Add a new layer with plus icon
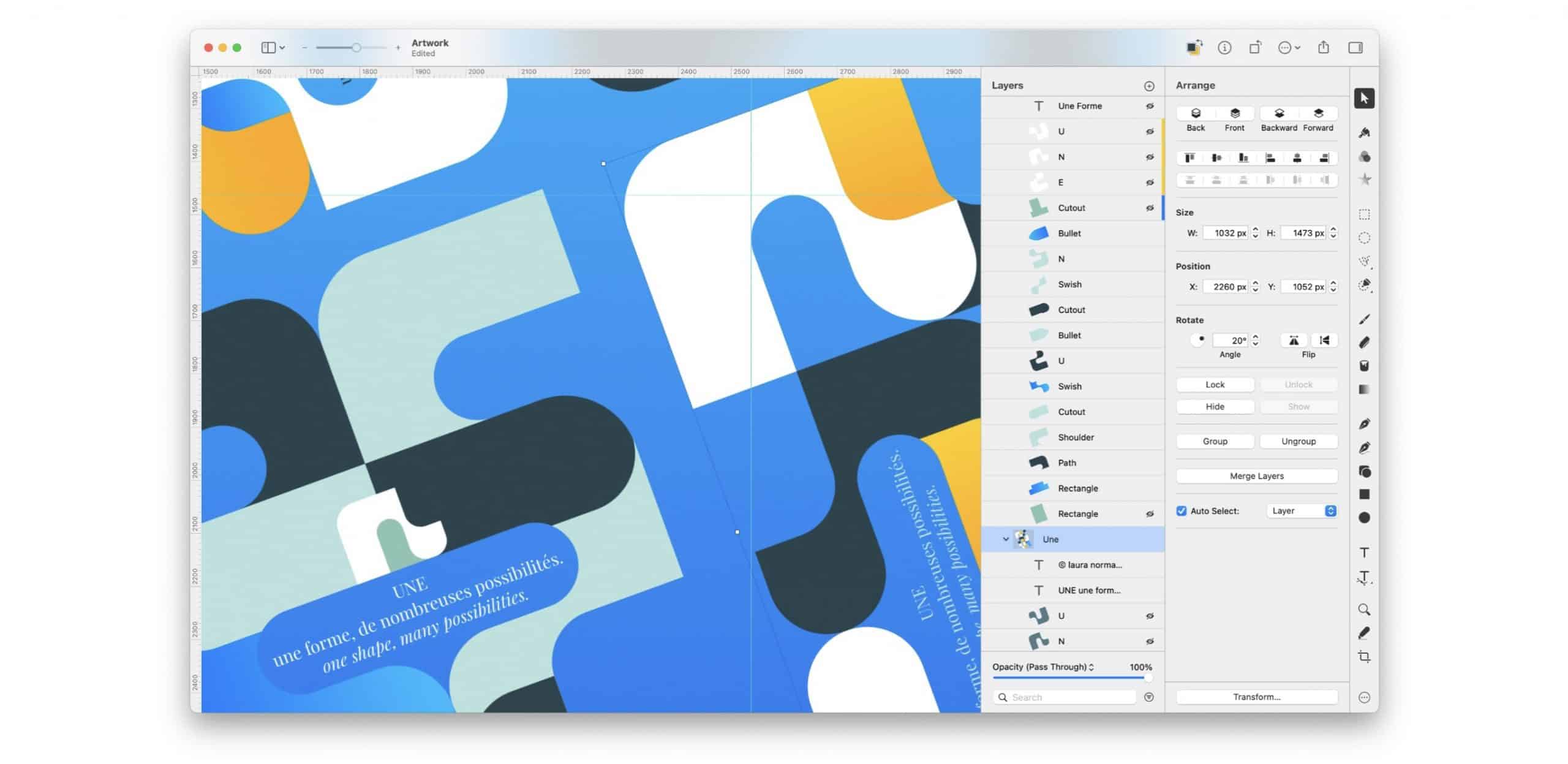The height and width of the screenshot is (764, 1568). tap(1149, 86)
